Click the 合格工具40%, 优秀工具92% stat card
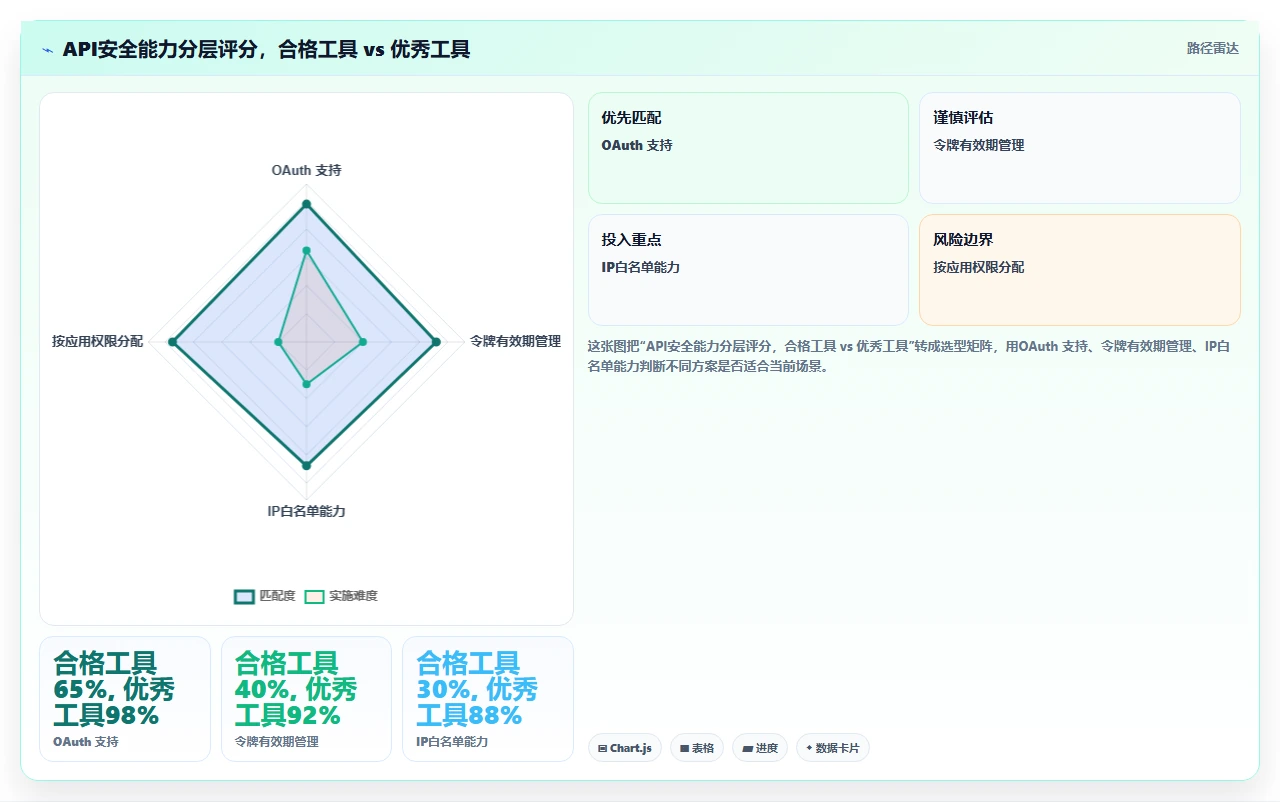 [x=306, y=699]
